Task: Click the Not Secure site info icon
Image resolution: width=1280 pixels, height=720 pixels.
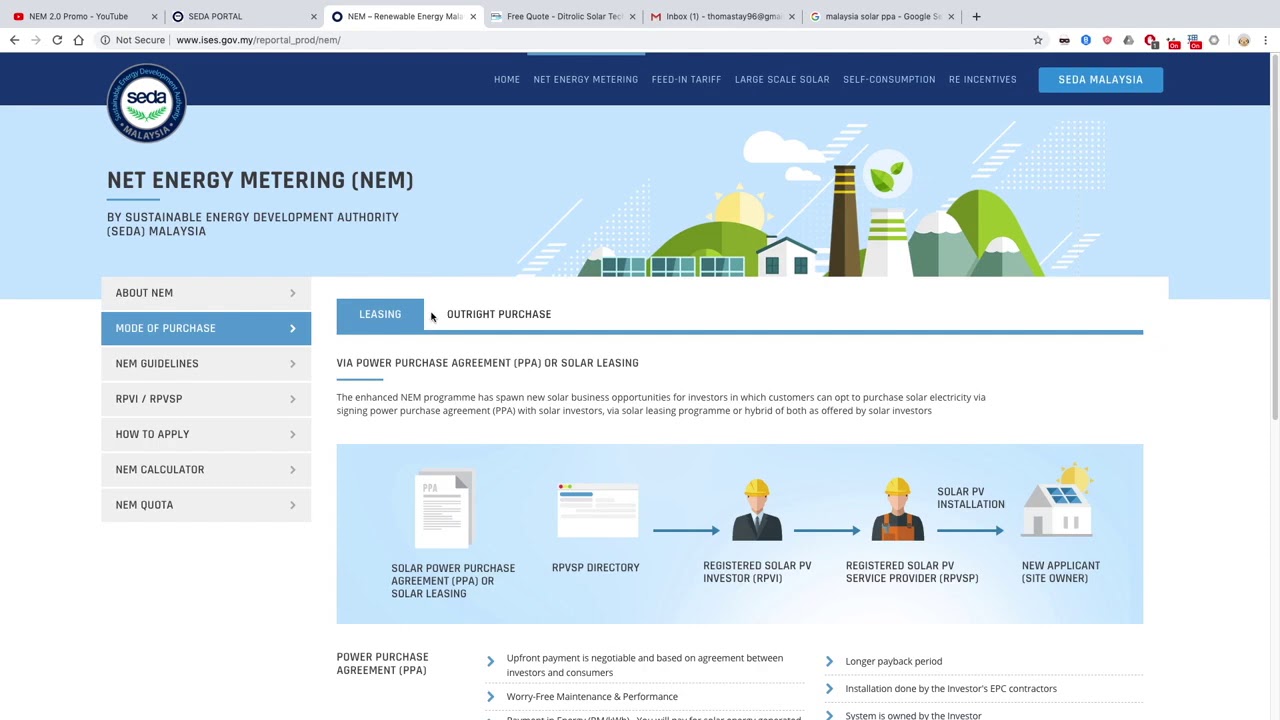Action: pos(105,40)
